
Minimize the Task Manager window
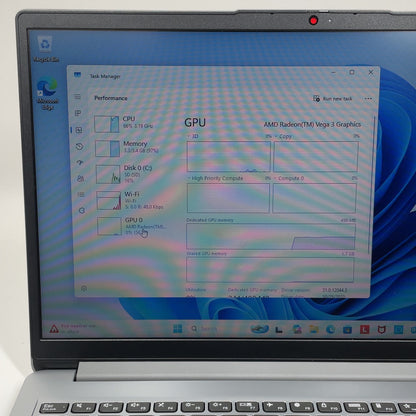pyautogui.click(x=333, y=72)
